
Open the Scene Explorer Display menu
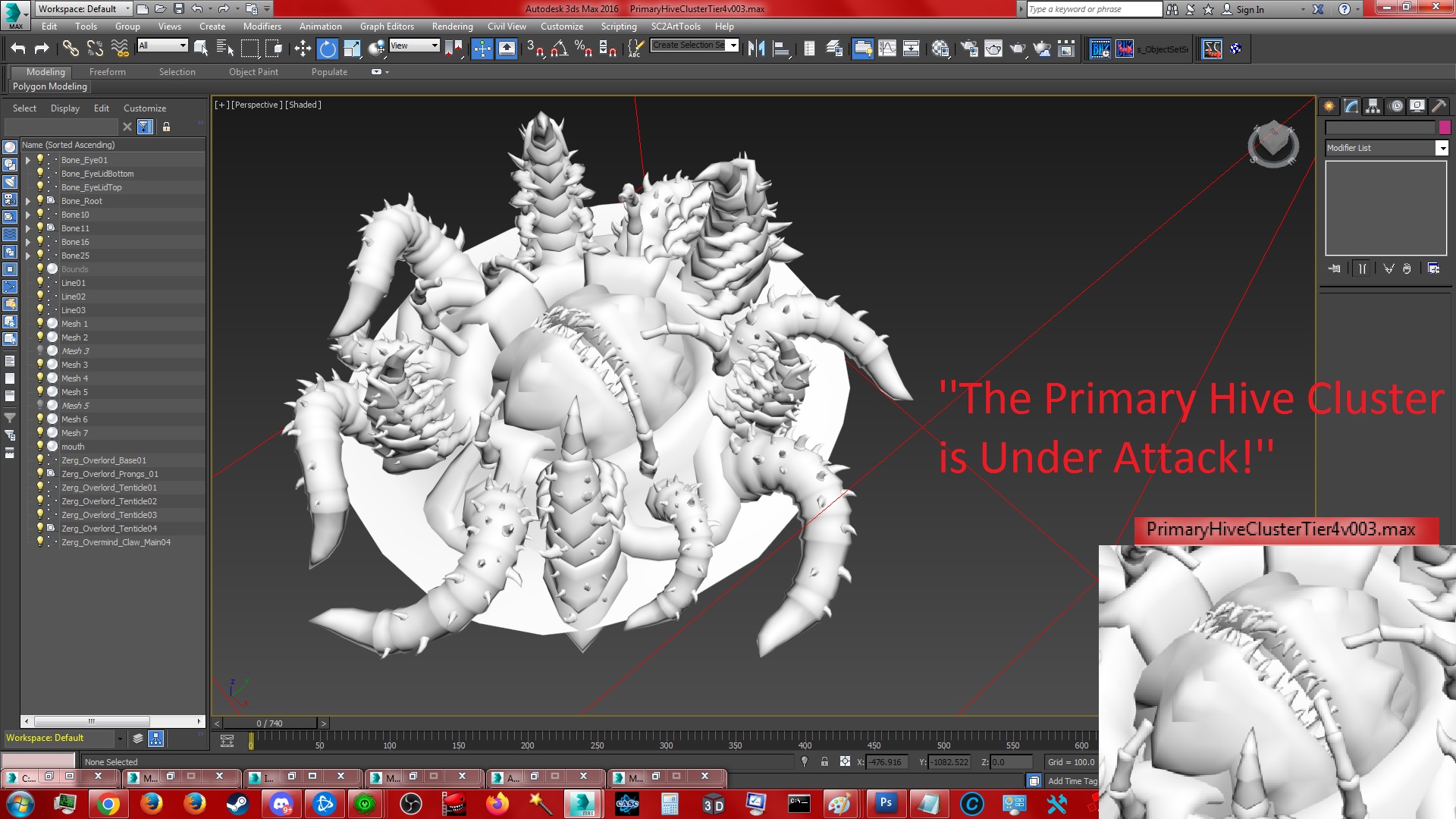64,108
